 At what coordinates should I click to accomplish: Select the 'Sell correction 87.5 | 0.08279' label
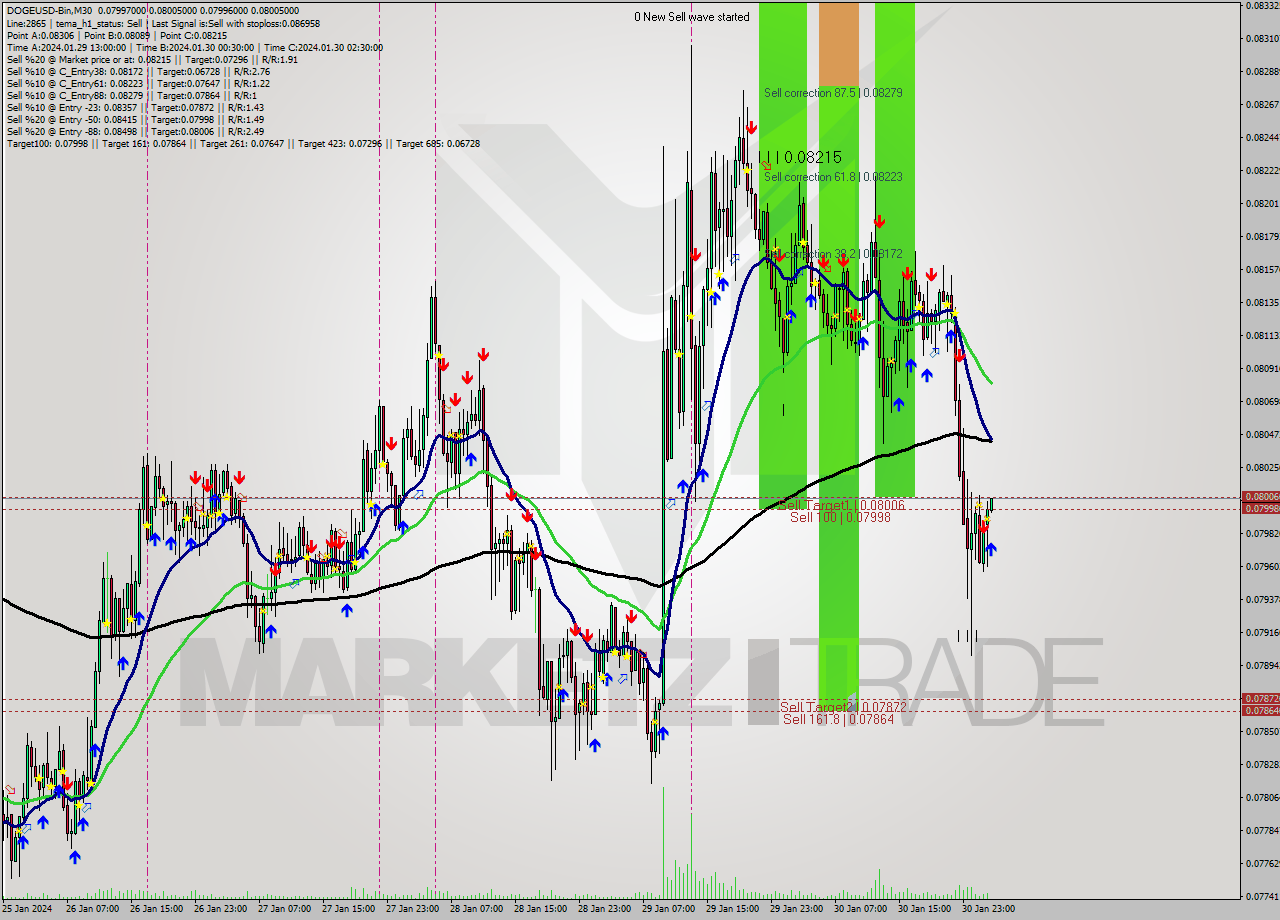point(833,93)
